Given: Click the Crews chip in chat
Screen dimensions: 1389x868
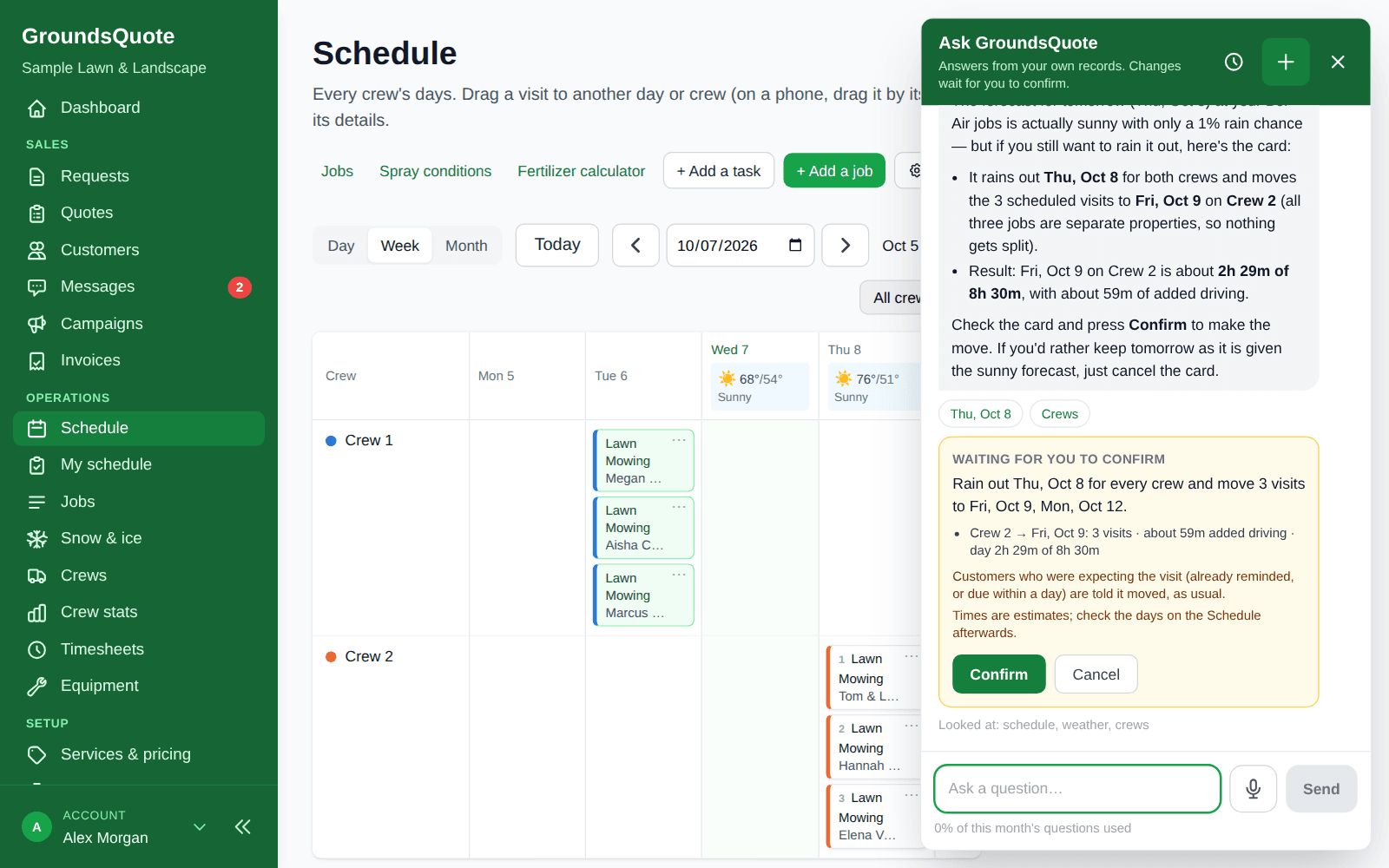Looking at the screenshot, I should (1059, 414).
